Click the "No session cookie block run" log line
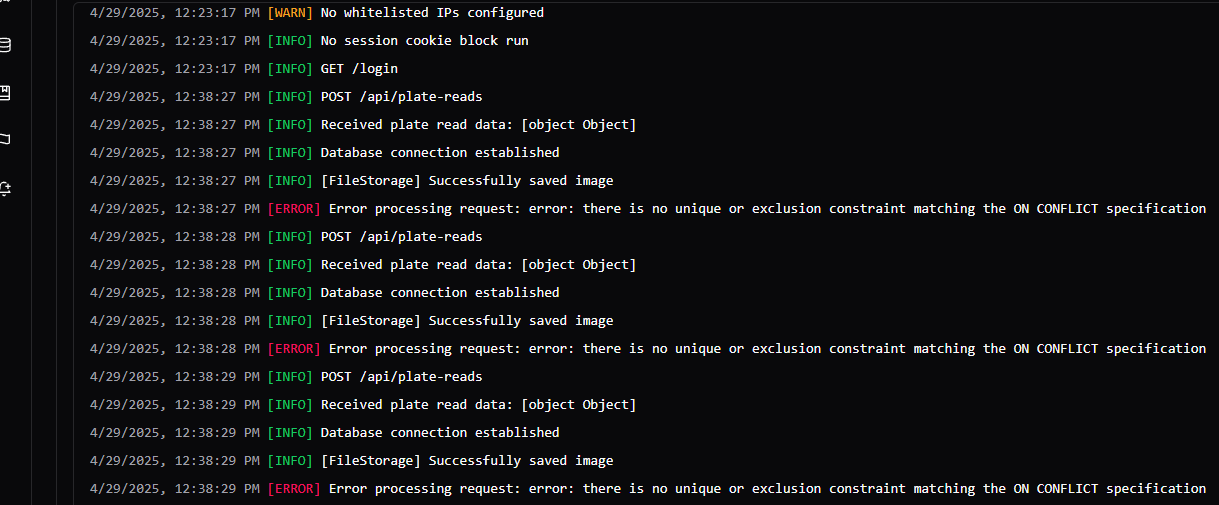Viewport: 1219px width, 505px height. pyautogui.click(x=424, y=41)
